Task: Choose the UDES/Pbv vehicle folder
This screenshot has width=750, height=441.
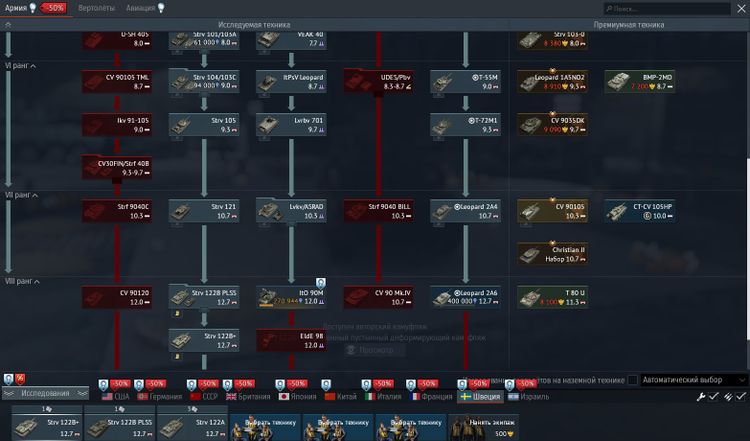Action: pos(379,81)
